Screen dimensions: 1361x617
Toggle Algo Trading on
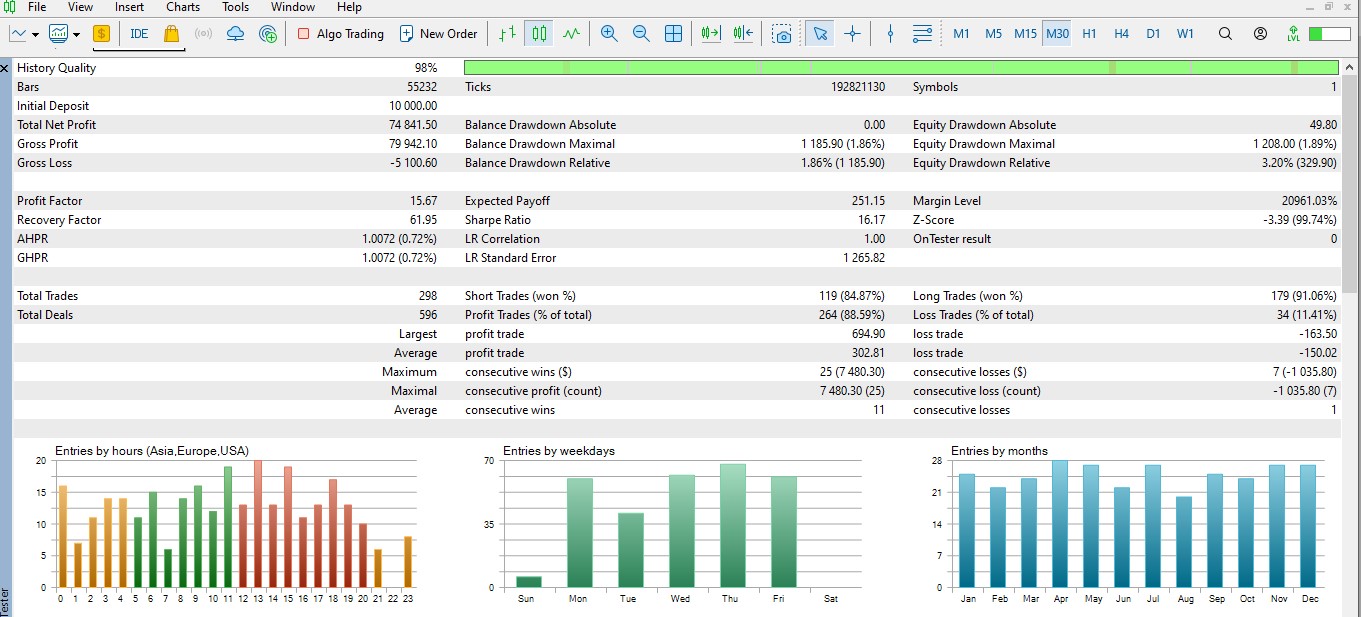click(x=340, y=33)
